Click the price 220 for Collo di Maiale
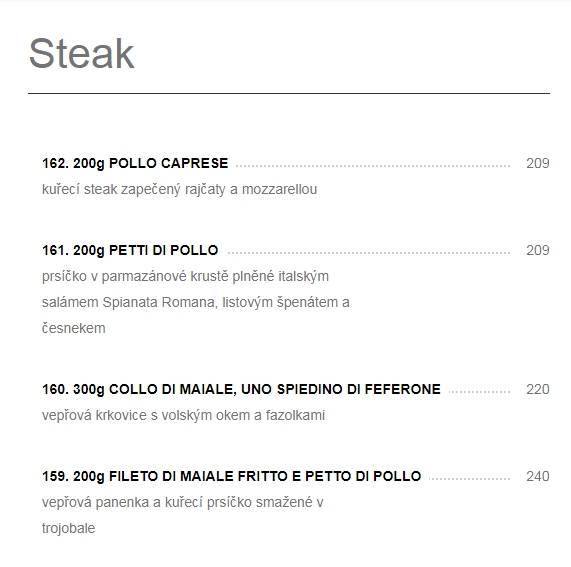 pyautogui.click(x=537, y=389)
